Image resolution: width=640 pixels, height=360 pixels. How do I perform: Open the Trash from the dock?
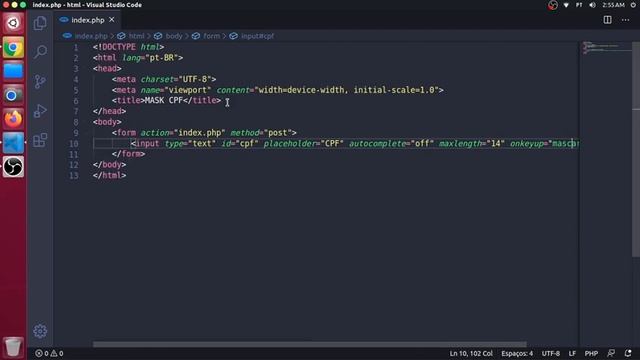13,347
